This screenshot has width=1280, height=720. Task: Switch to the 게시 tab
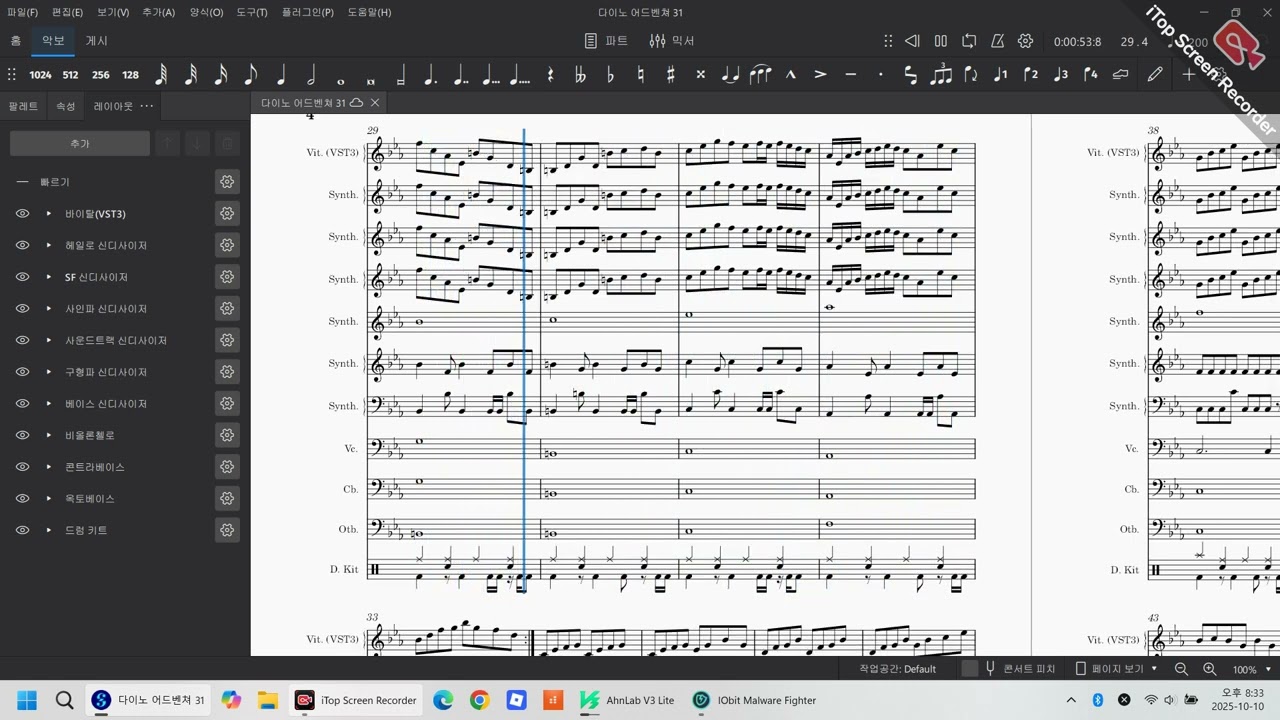tap(96, 41)
